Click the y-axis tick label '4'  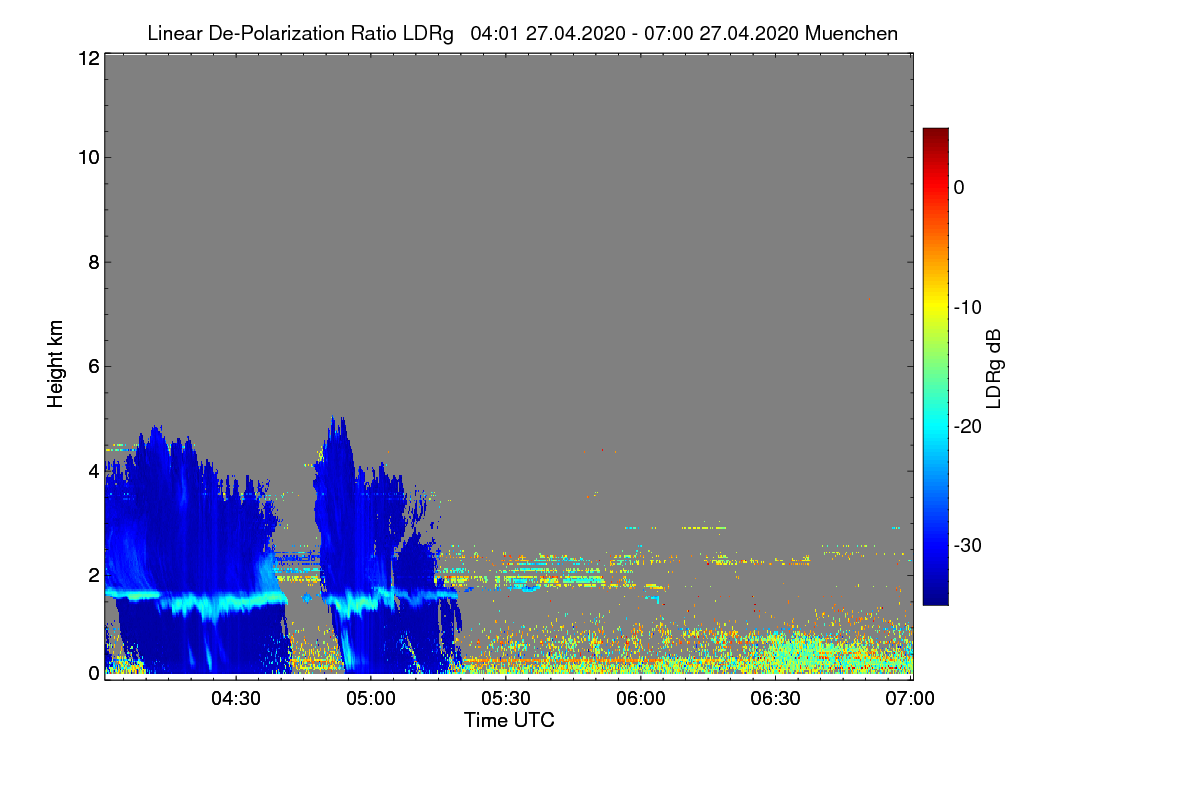(x=93, y=470)
